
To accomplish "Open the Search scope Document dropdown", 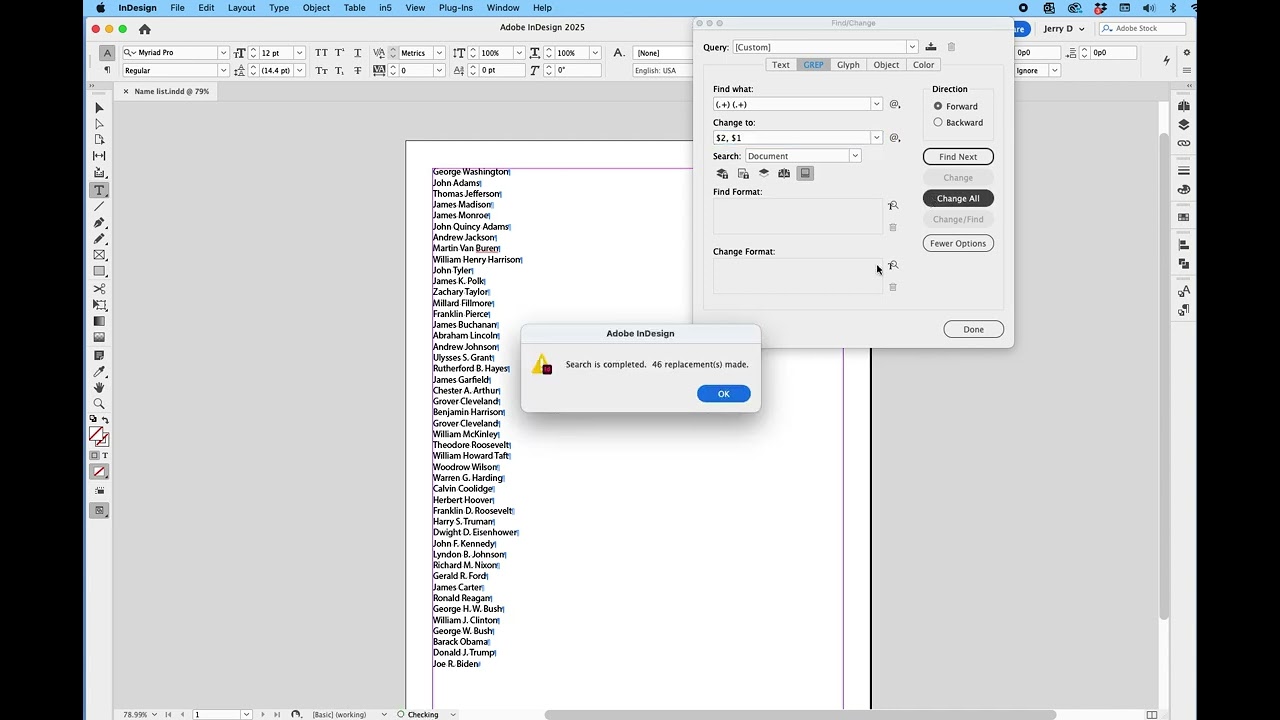I will coord(855,156).
